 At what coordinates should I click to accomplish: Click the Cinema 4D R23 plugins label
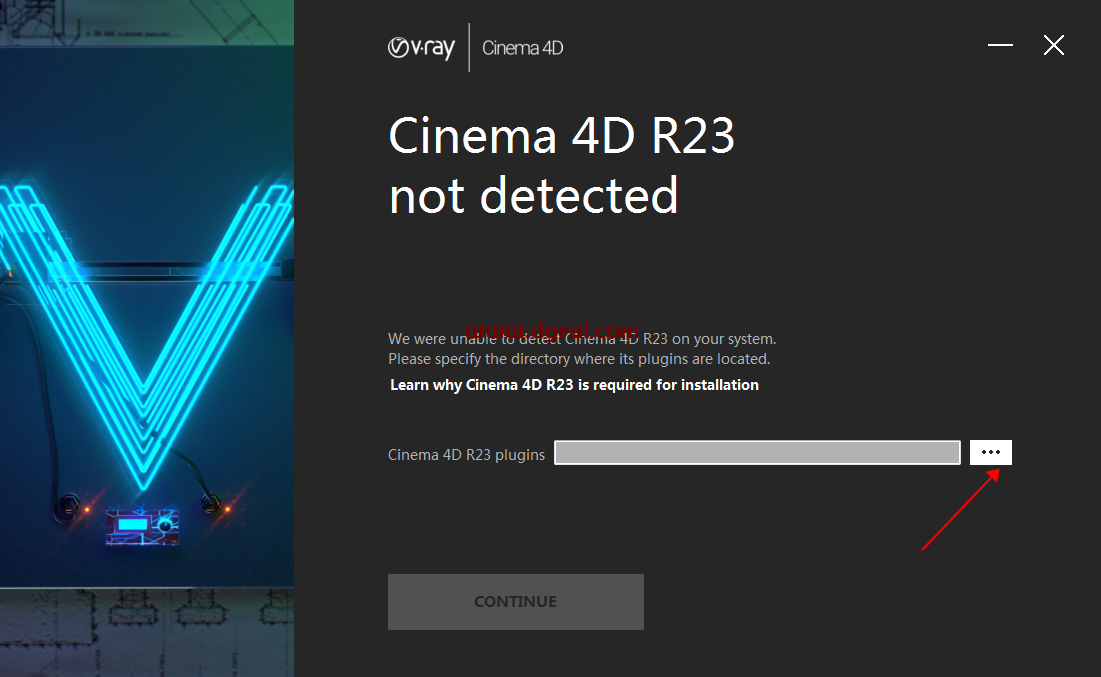466,454
